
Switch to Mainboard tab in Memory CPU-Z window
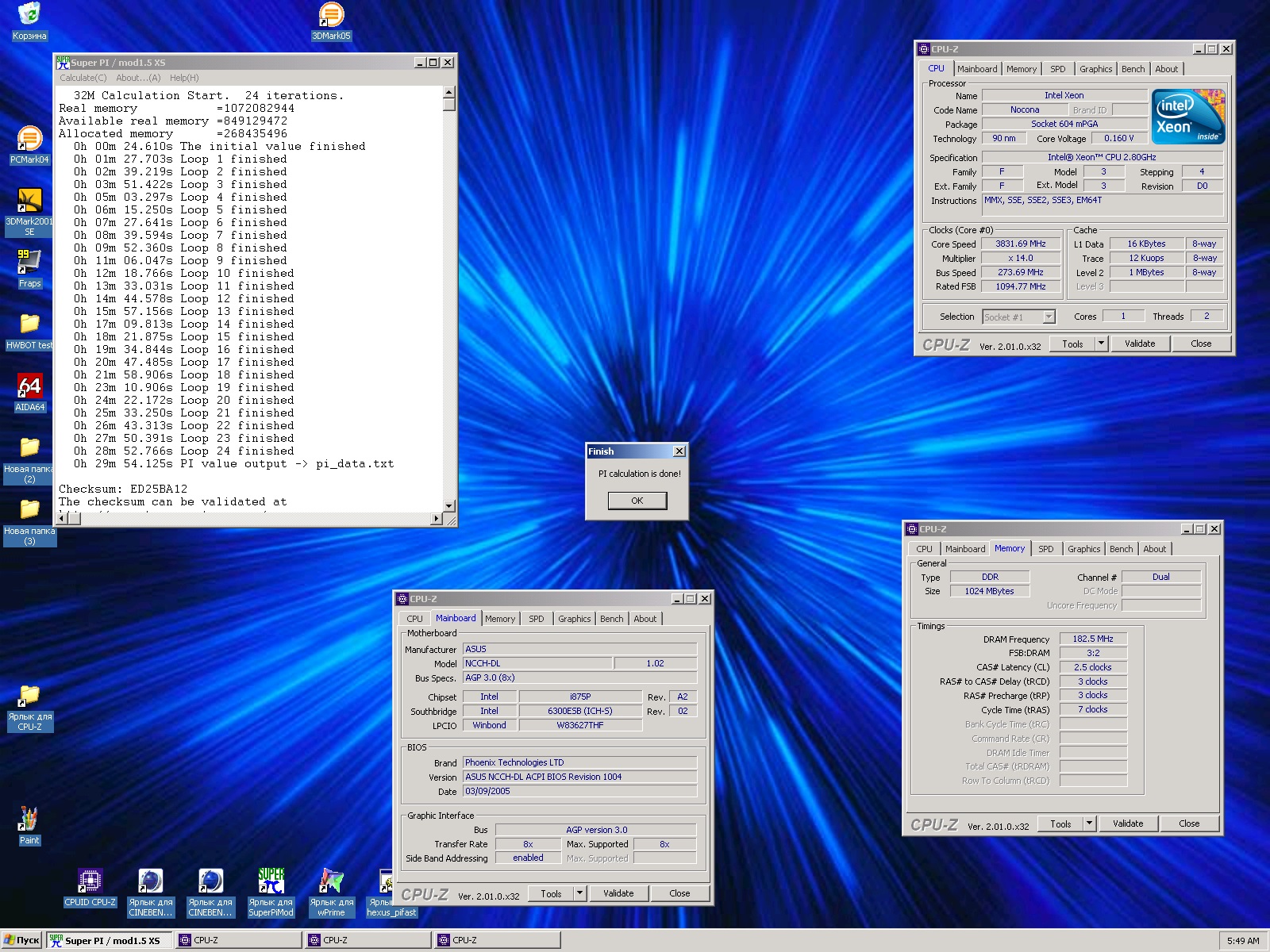pyautogui.click(x=965, y=549)
